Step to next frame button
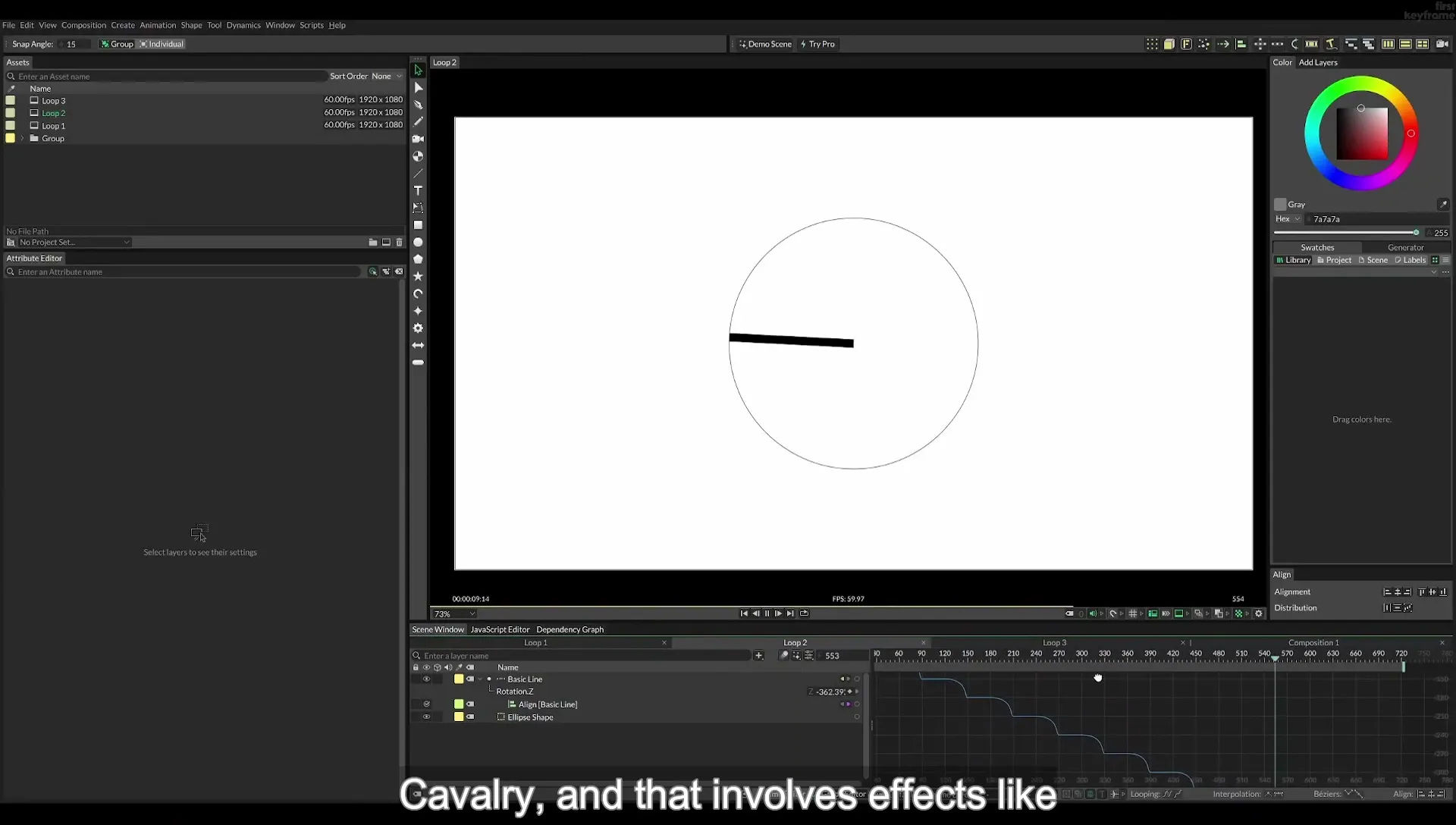 pyautogui.click(x=778, y=613)
